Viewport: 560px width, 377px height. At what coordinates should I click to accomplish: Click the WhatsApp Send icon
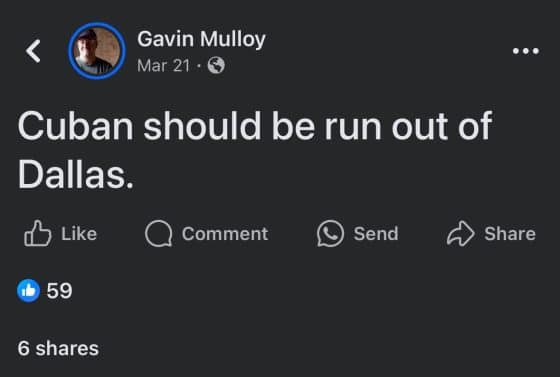[x=330, y=233]
